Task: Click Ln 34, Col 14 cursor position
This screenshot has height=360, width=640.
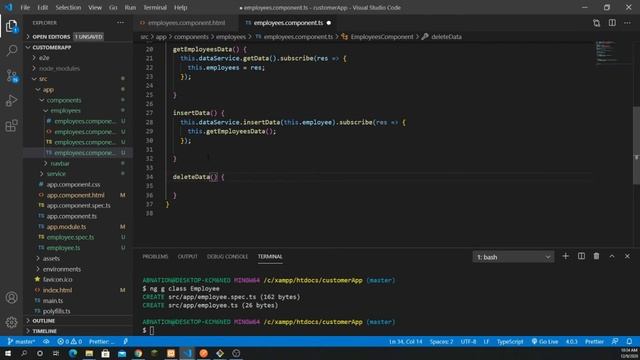Action: point(405,342)
